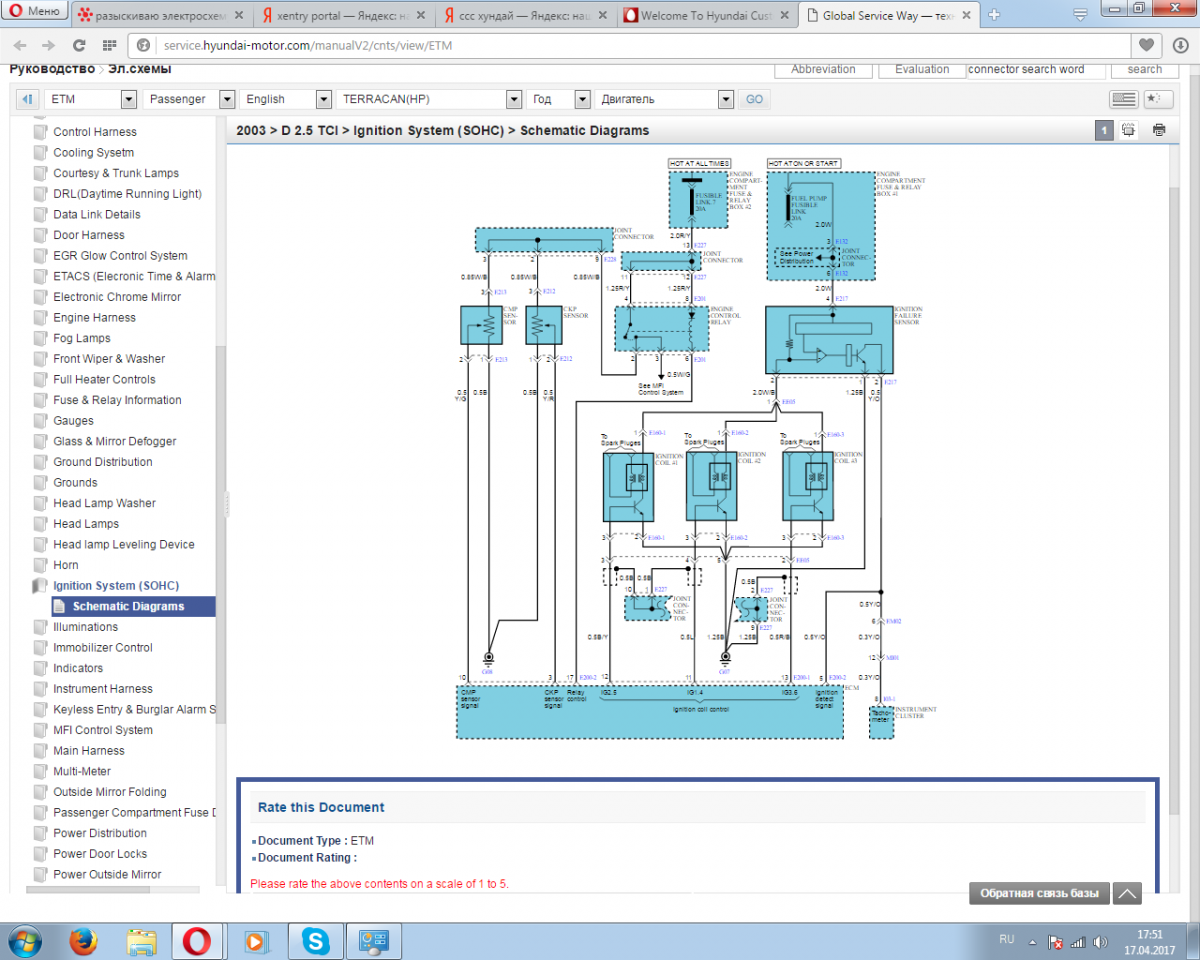Open Immobilizer Control section
The width and height of the screenshot is (1200, 960).
[x=103, y=648]
